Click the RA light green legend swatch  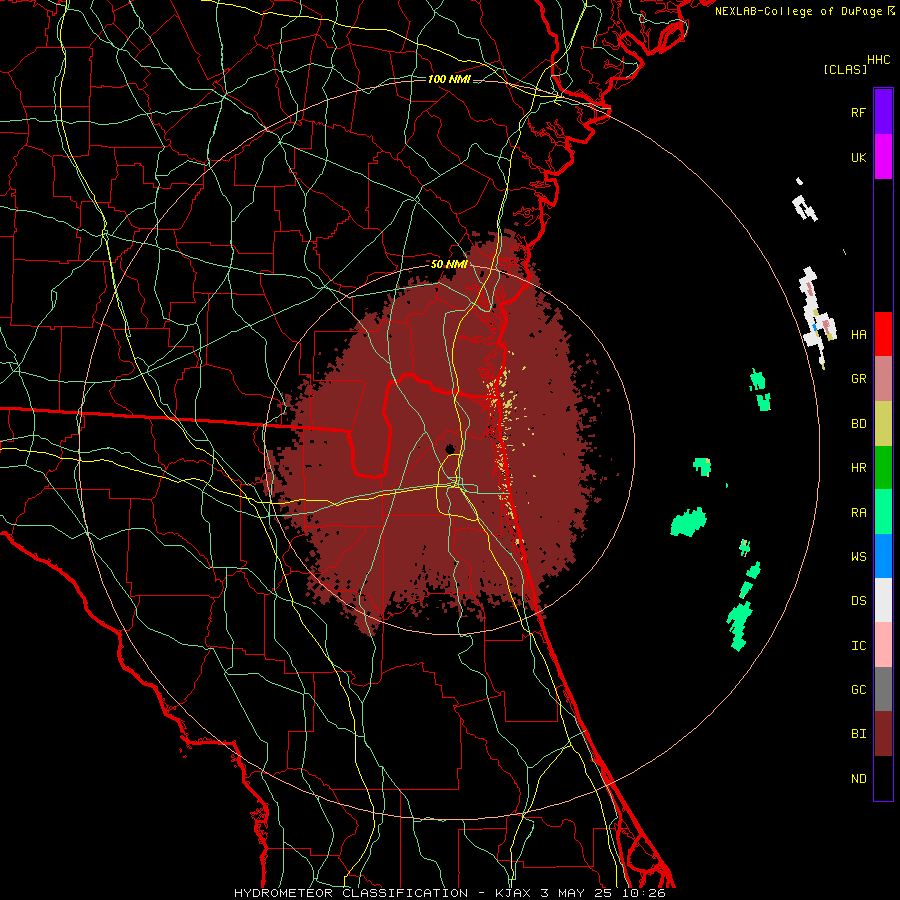pyautogui.click(x=883, y=512)
